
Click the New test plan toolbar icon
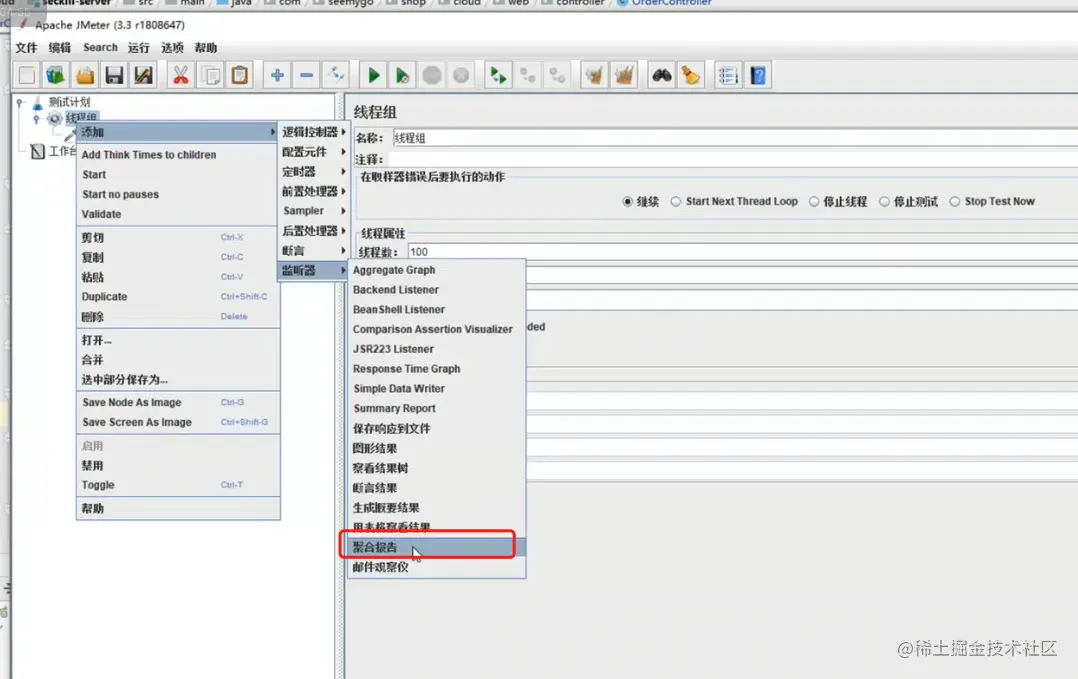pyautogui.click(x=27, y=75)
